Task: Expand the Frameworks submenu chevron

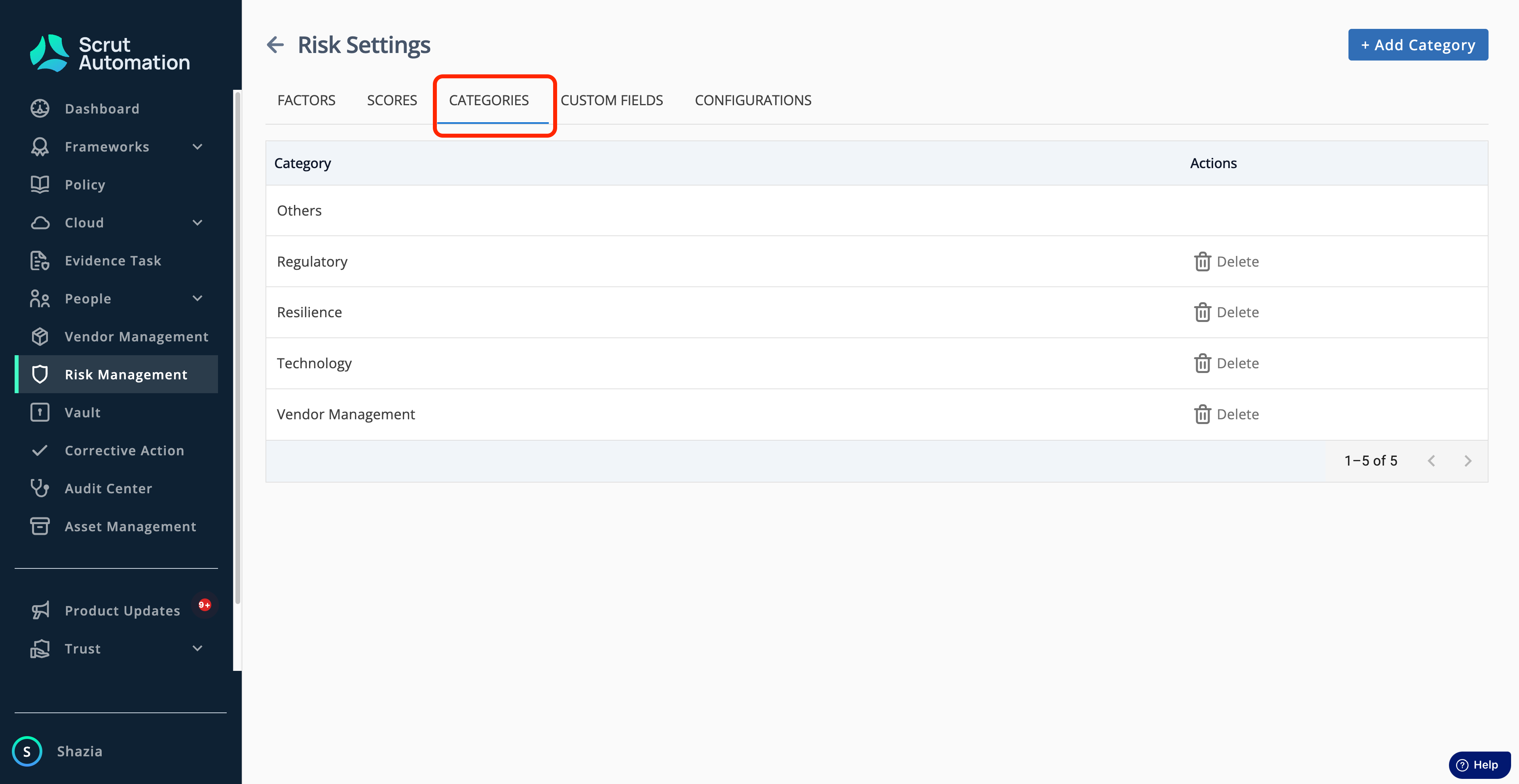Action: [x=197, y=147]
